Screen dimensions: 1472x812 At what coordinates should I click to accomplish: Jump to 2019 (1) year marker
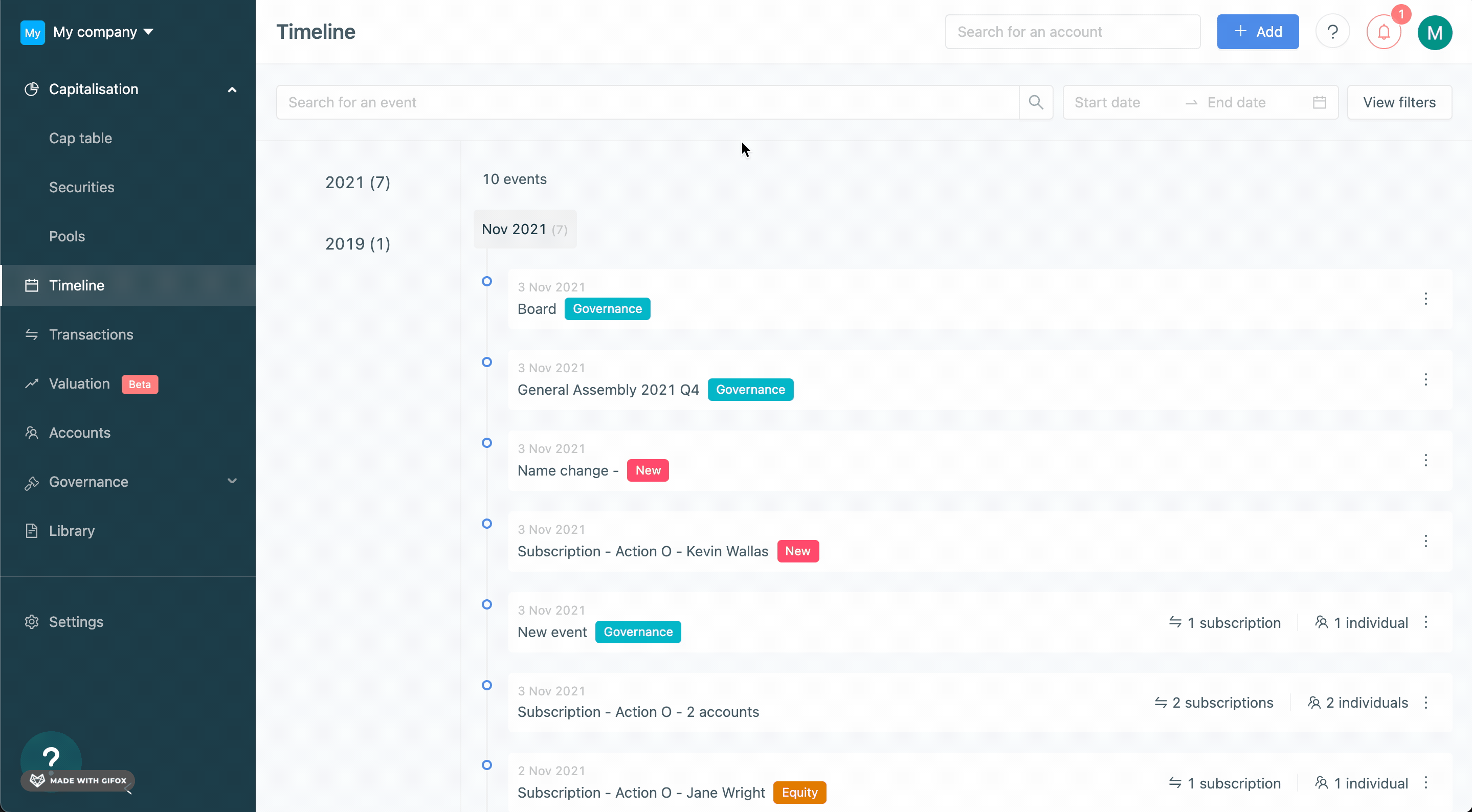(x=358, y=244)
